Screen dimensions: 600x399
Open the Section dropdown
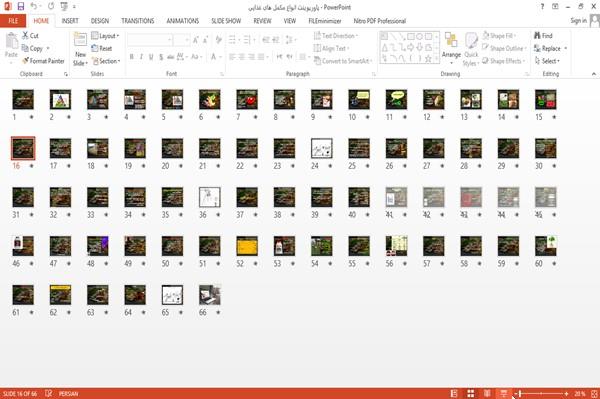(x=106, y=61)
